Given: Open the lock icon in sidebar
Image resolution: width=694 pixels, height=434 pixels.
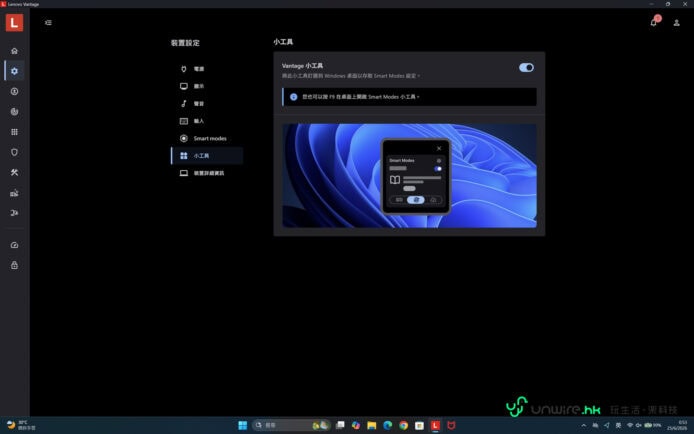Looking at the screenshot, I should pyautogui.click(x=14, y=265).
